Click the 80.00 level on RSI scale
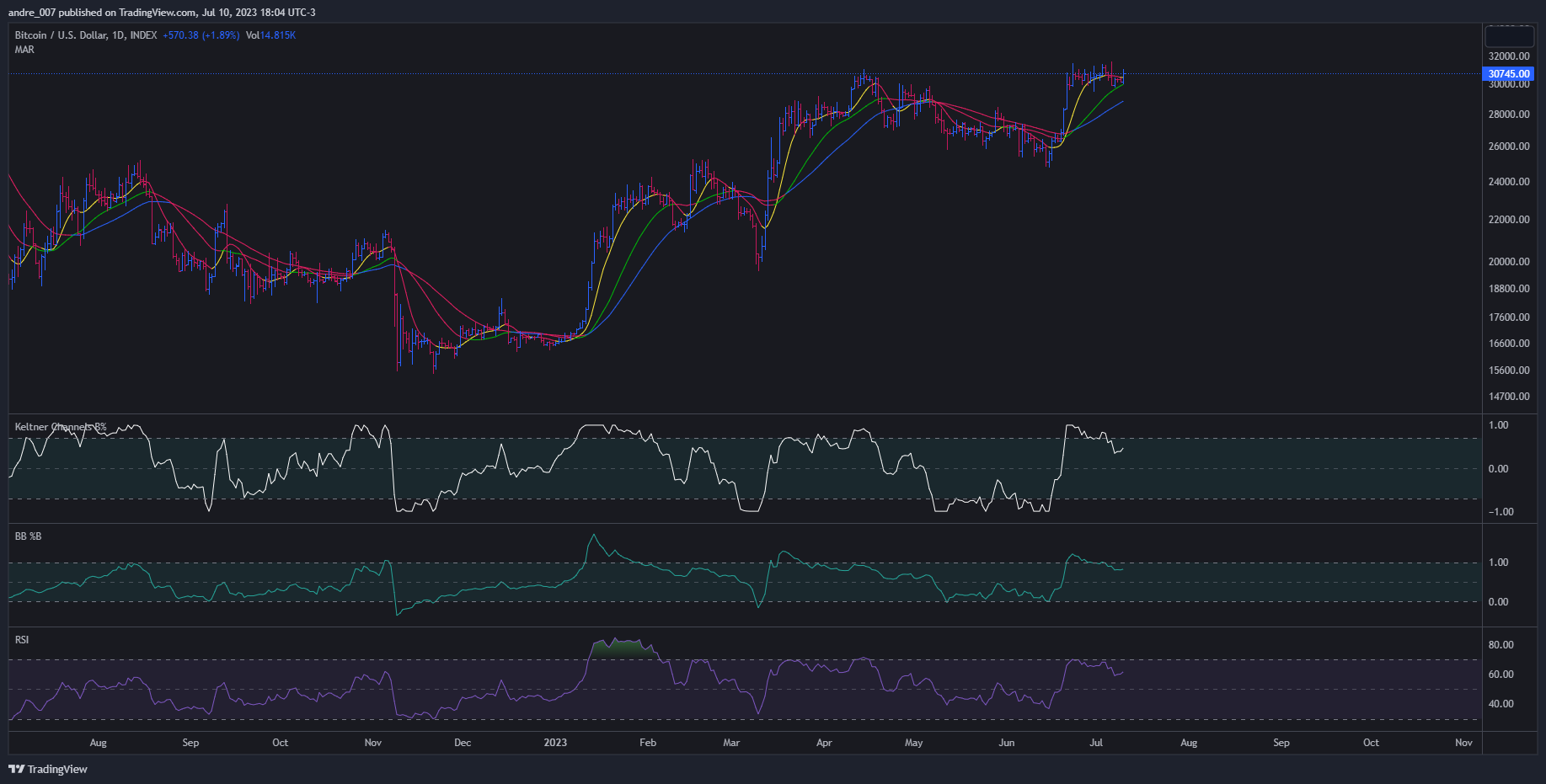This screenshot has height=784, width=1546. (1501, 645)
